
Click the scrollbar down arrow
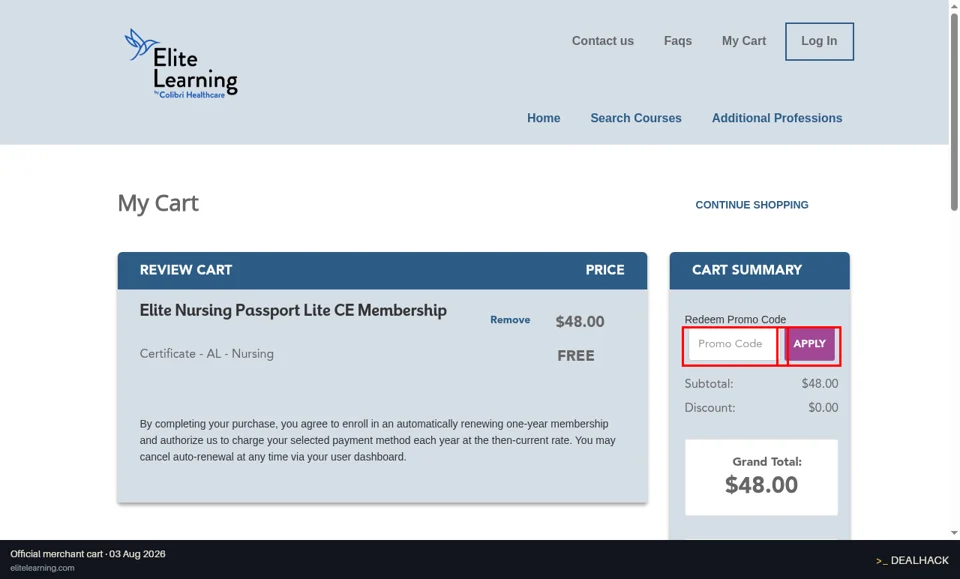click(954, 532)
